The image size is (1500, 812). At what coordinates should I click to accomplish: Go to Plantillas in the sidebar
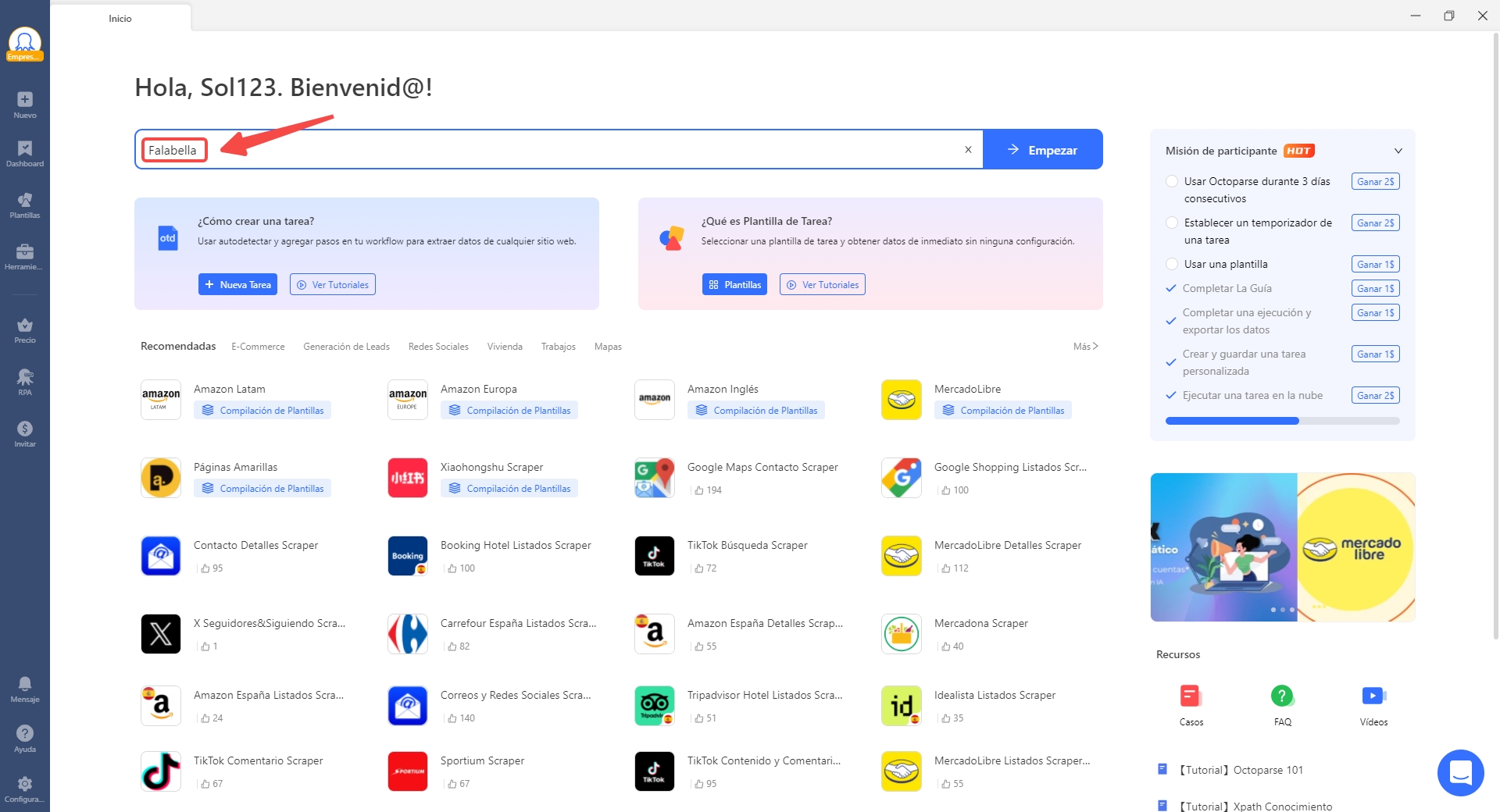click(25, 205)
